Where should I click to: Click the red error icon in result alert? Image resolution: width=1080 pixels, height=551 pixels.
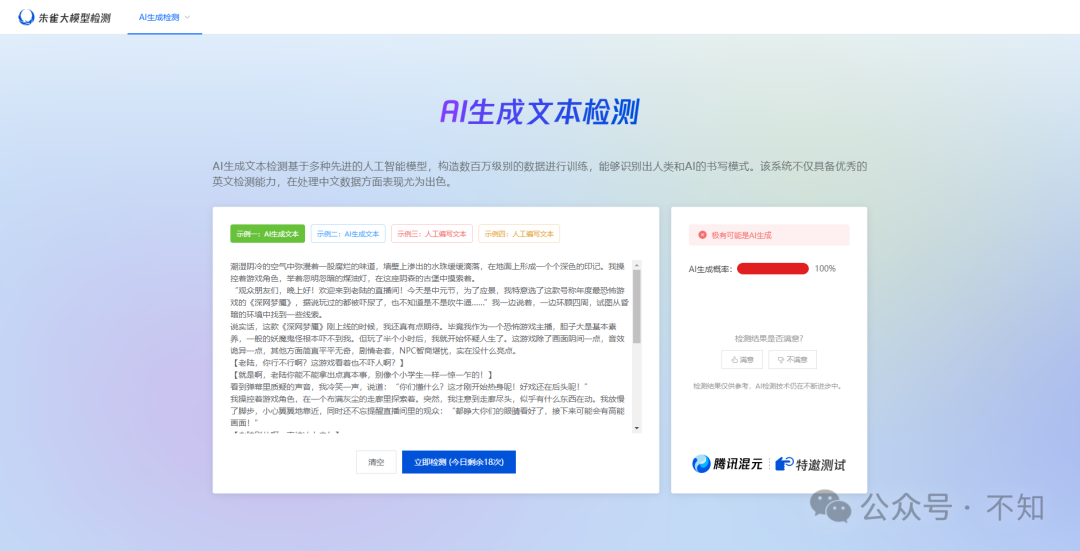[x=703, y=235]
